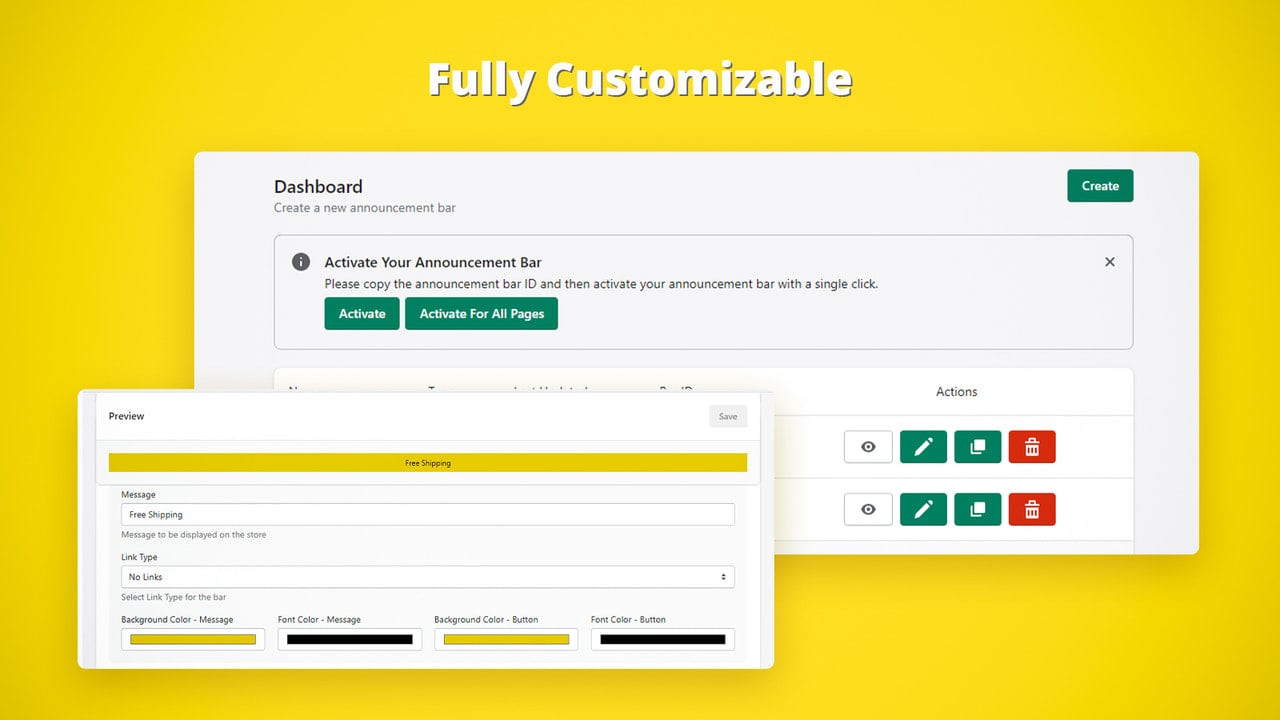
Task: Duplicate the second announcement bar
Action: coord(978,509)
